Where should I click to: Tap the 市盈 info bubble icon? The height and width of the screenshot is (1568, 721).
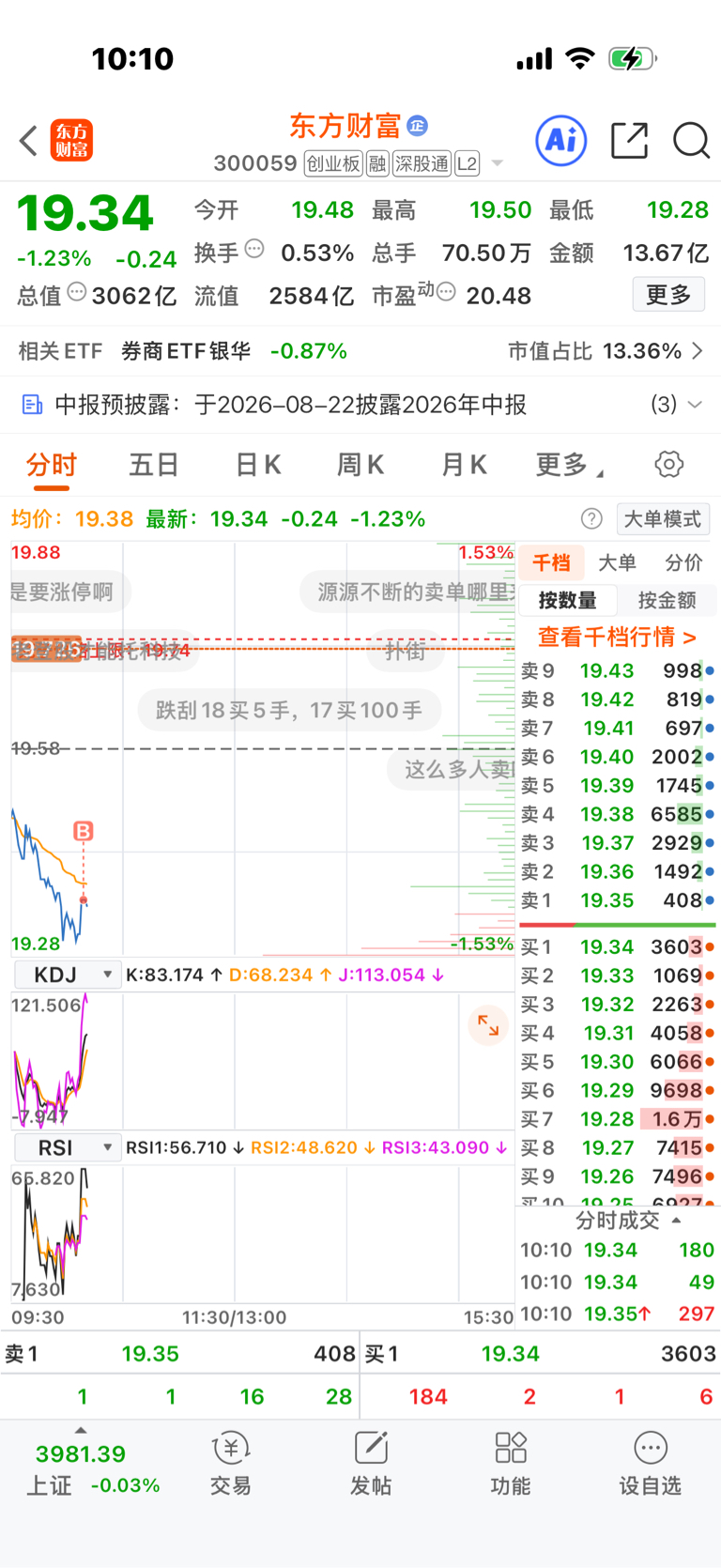tap(447, 292)
